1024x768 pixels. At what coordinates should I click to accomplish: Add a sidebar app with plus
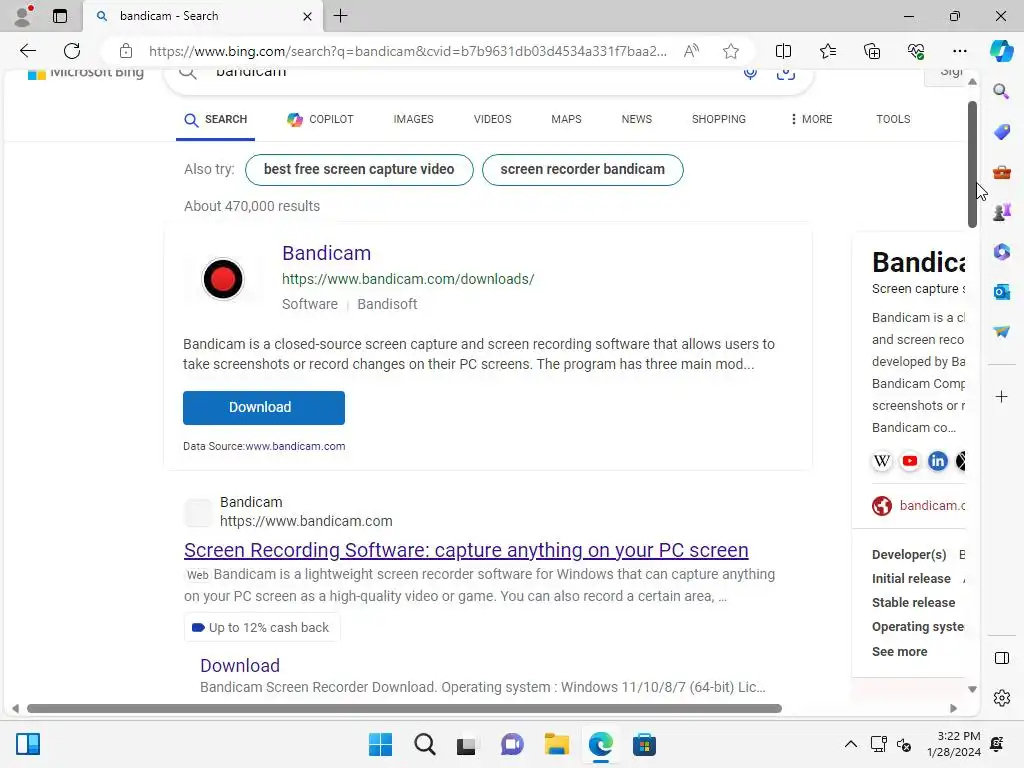1001,396
